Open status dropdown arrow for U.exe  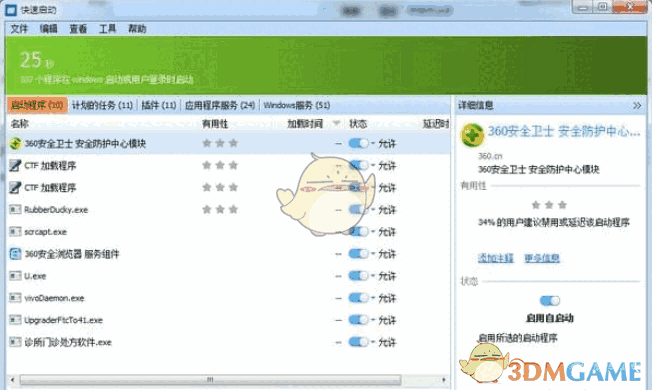373,276
